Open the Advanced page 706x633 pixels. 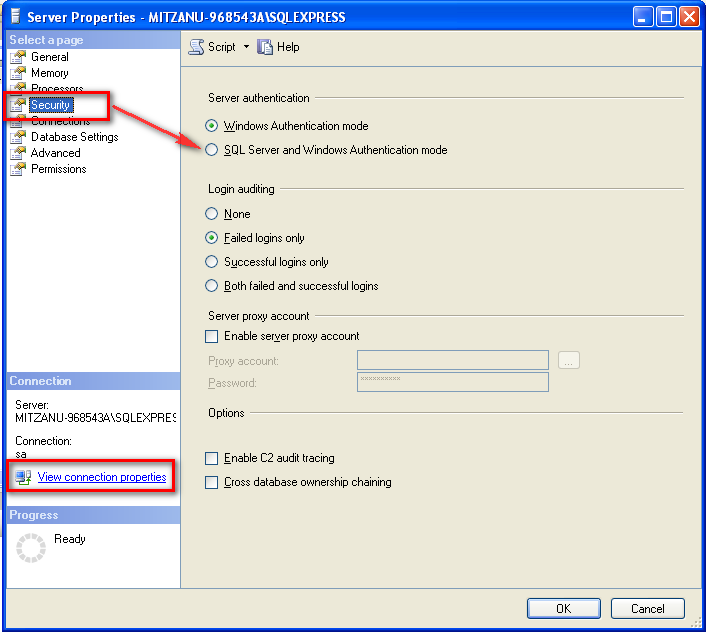(55, 153)
